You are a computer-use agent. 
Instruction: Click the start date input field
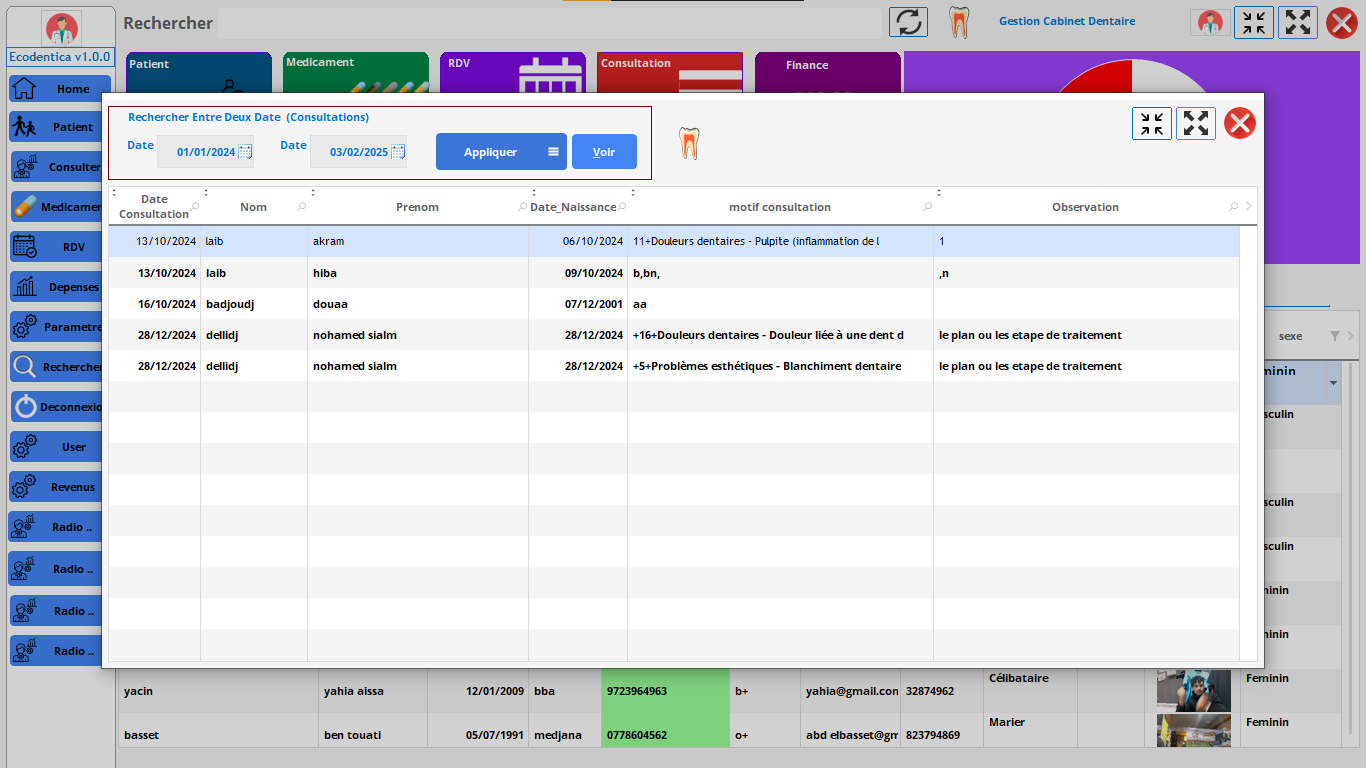[x=205, y=152]
